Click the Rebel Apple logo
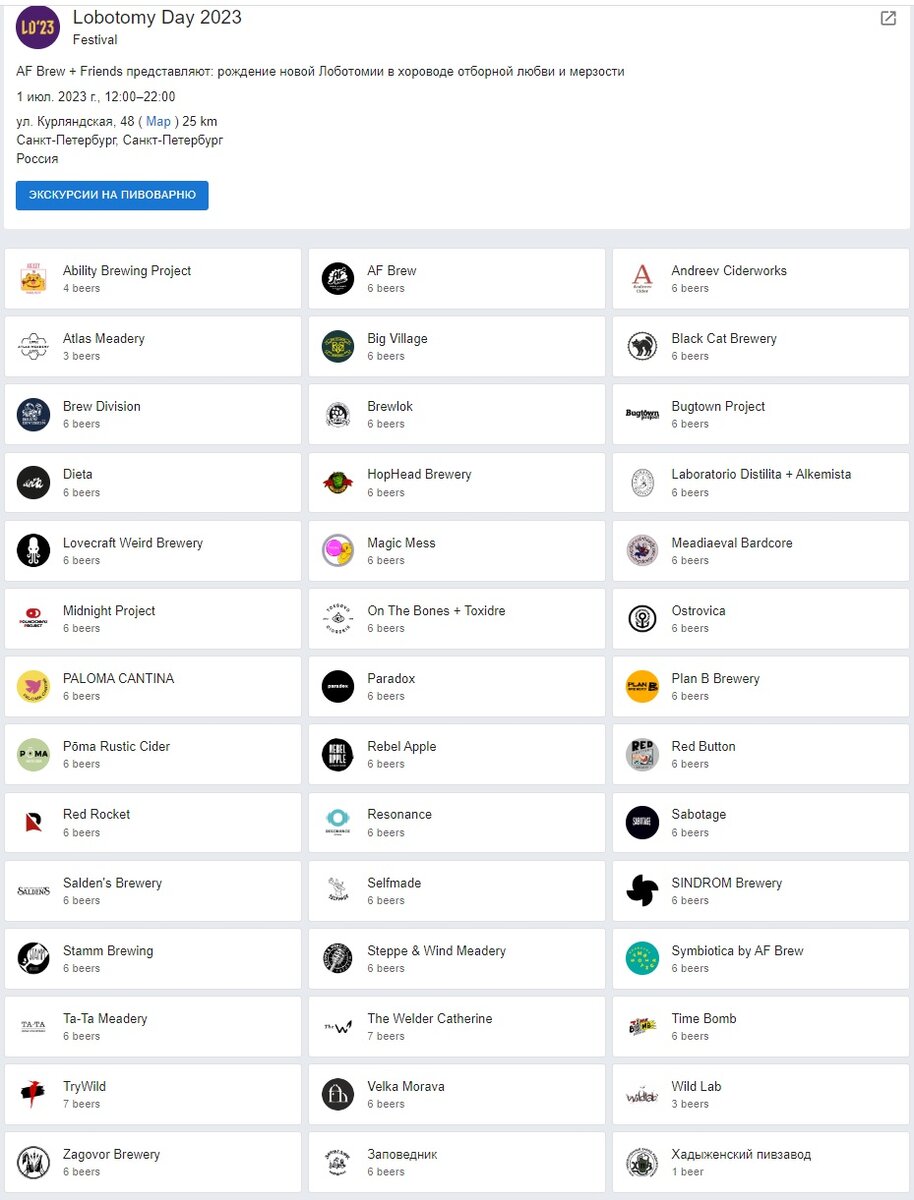Screen dimensions: 914x1200 pyautogui.click(x=338, y=755)
